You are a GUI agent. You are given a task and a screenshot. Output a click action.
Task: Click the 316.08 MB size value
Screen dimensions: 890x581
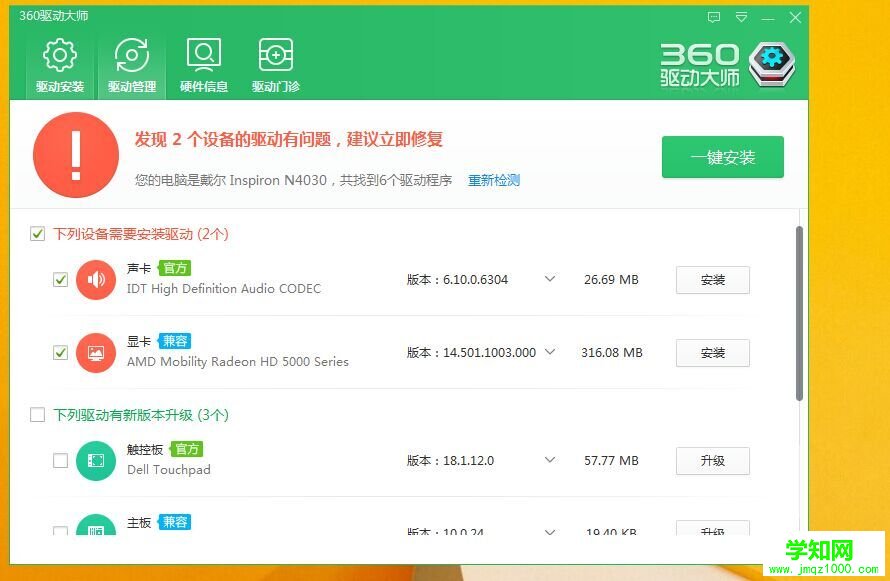pos(612,353)
